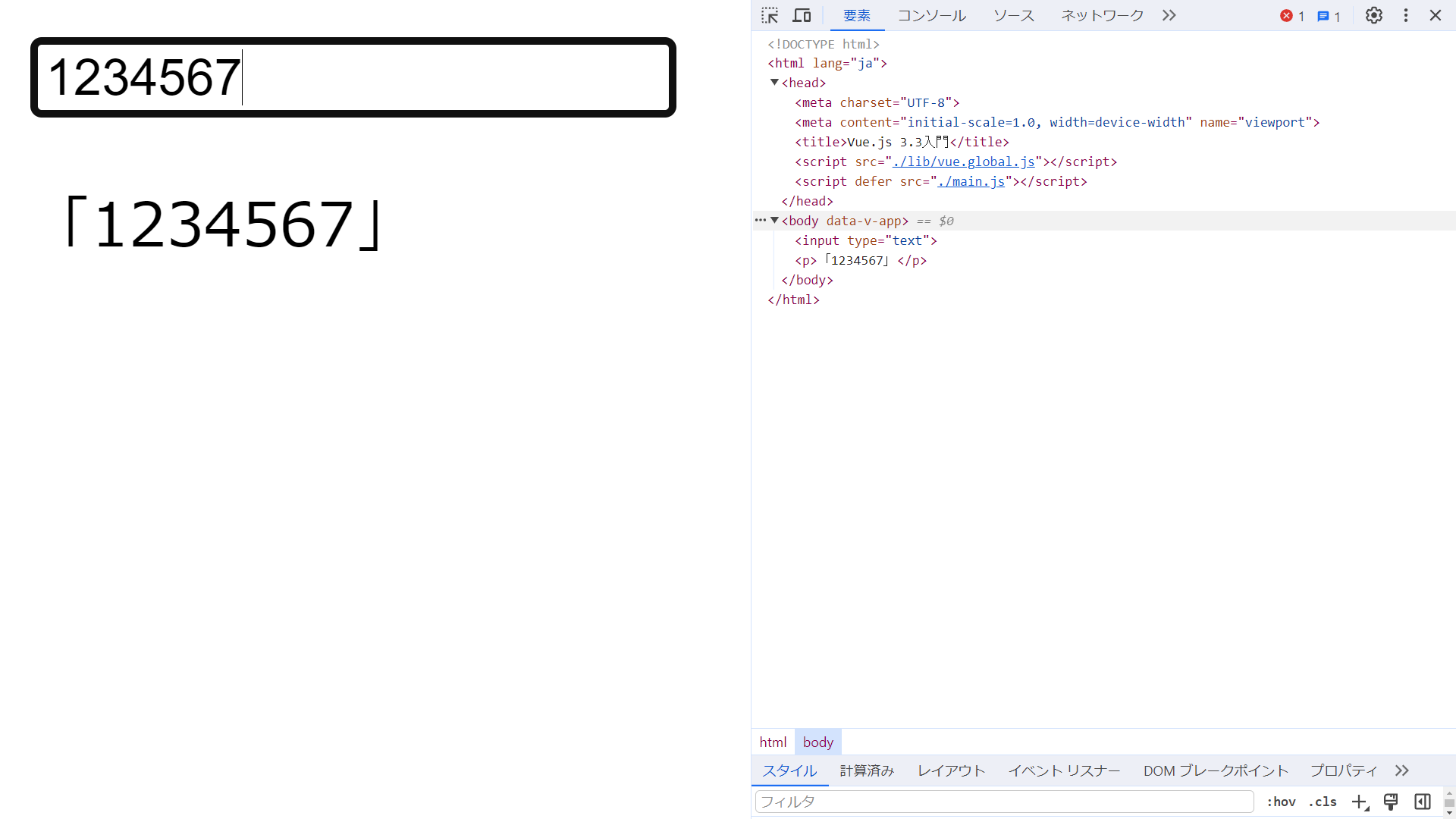Viewport: 1456px width, 819px height.
Task: Click the フィルタ styles filter field
Action: tap(1003, 802)
